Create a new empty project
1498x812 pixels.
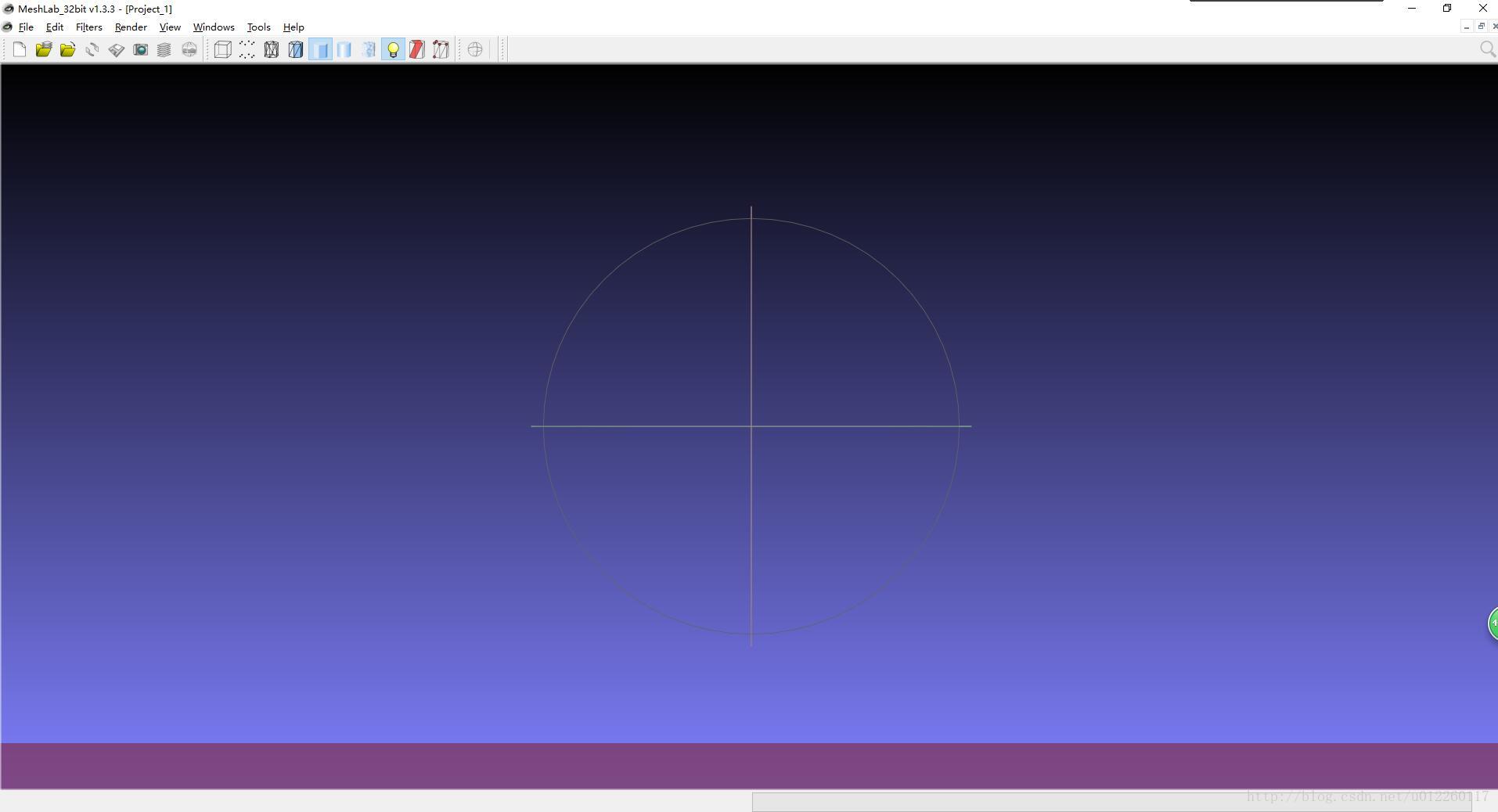coord(20,50)
